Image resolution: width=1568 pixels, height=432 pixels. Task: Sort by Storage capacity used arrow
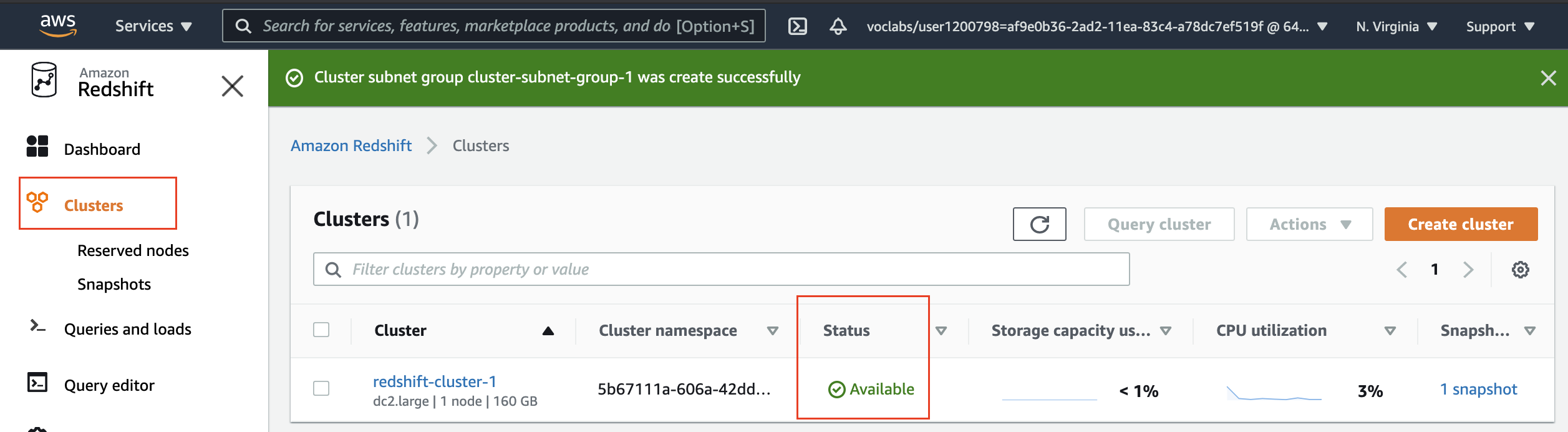tap(1166, 331)
